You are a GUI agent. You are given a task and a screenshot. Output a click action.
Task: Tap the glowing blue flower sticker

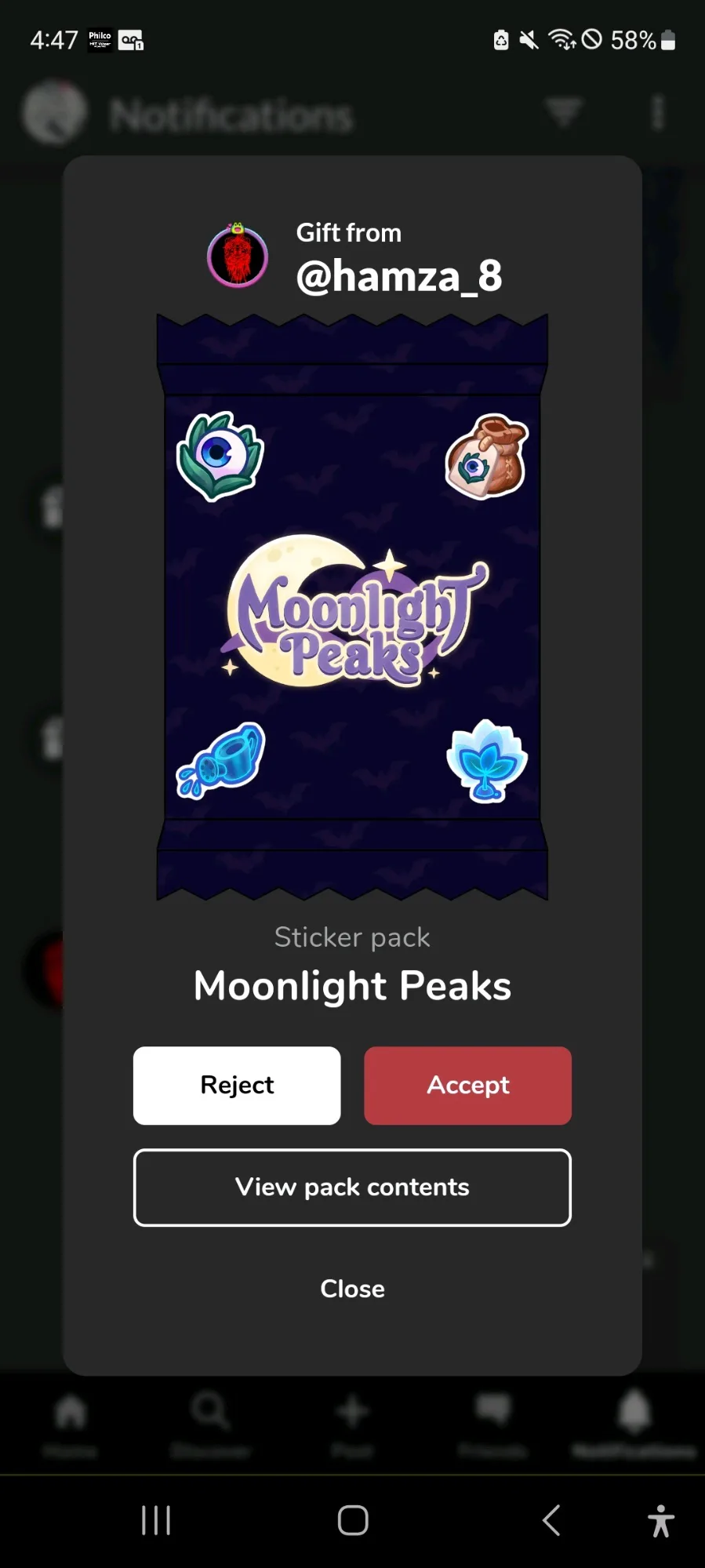pyautogui.click(x=487, y=760)
